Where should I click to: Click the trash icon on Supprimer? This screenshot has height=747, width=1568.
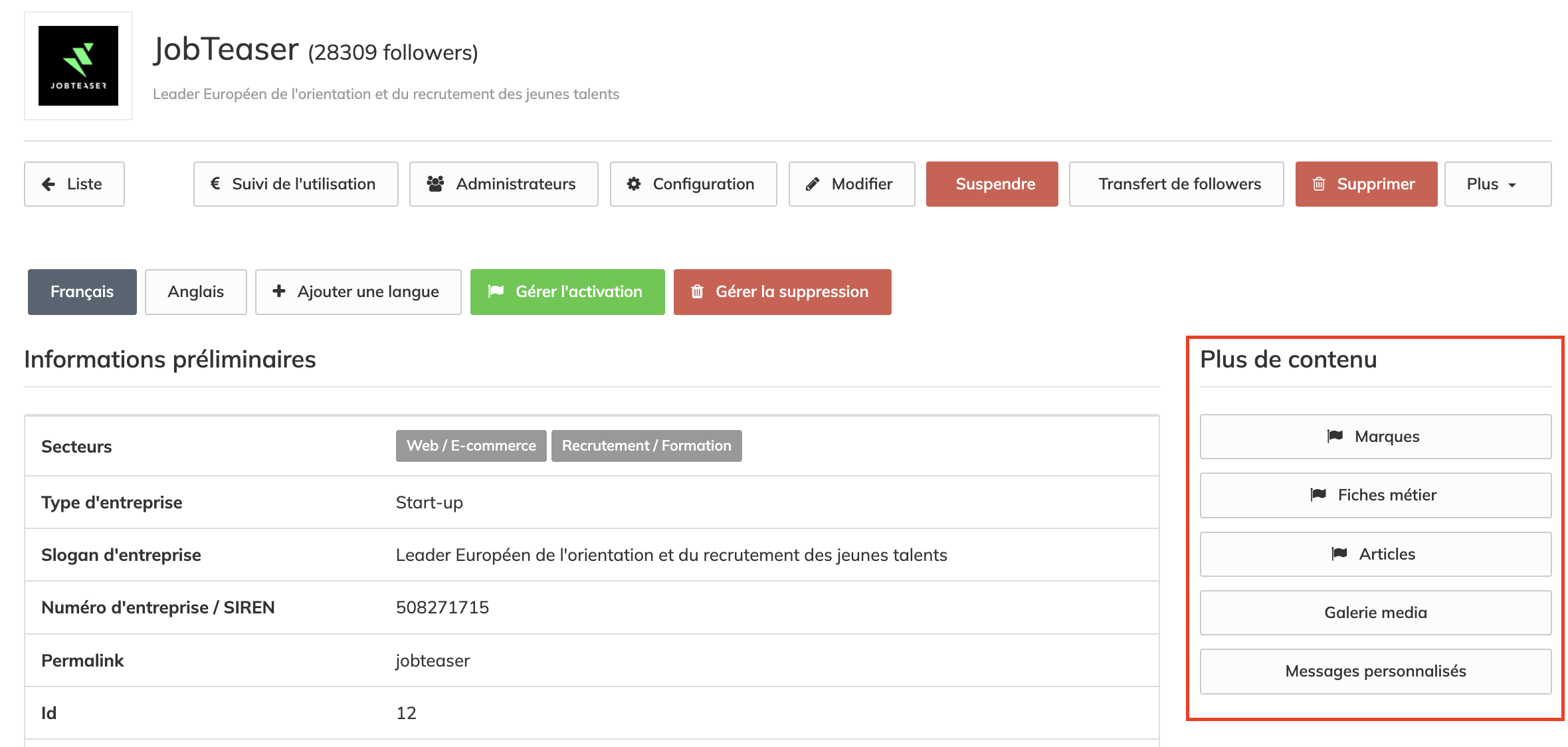[1319, 184]
